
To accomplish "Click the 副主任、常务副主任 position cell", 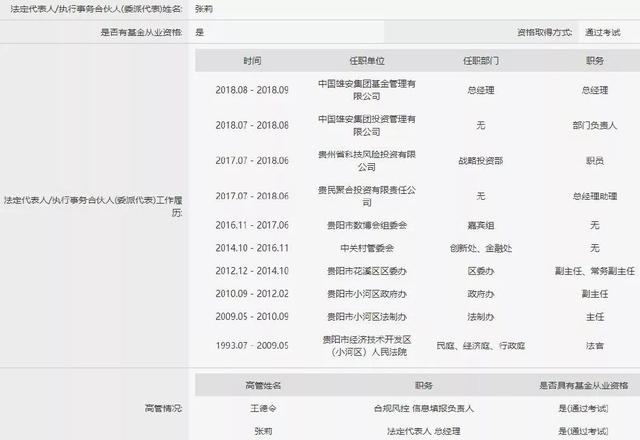I will click(595, 271).
